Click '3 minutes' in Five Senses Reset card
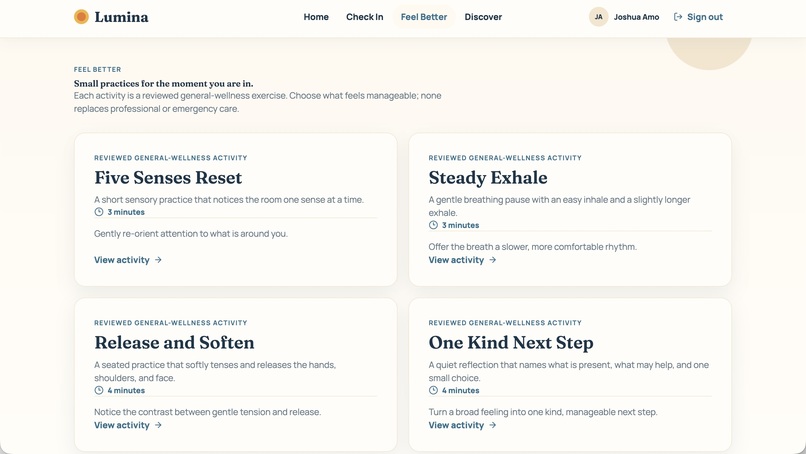The width and height of the screenshot is (806, 454). point(126,212)
